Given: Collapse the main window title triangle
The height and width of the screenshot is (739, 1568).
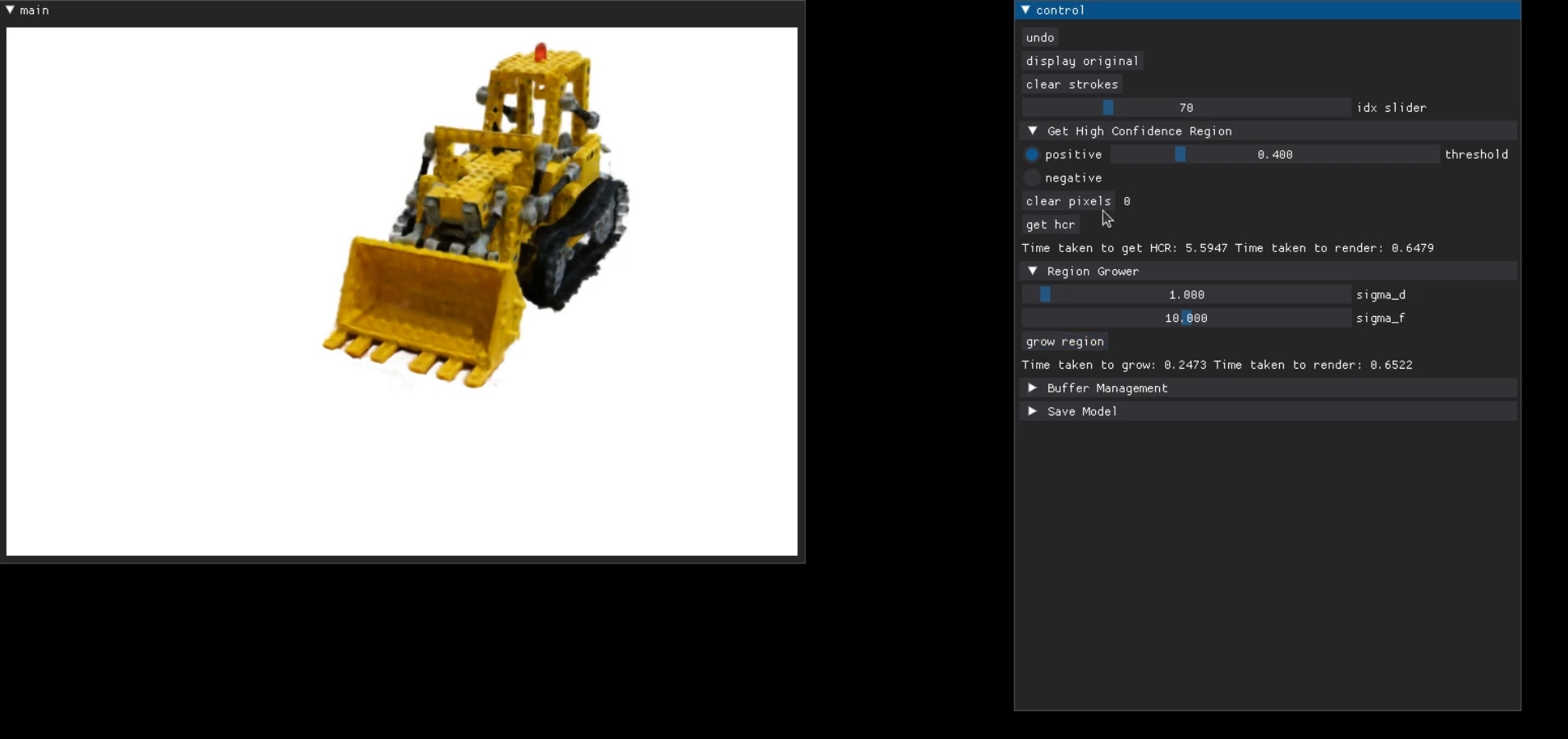Looking at the screenshot, I should tap(11, 10).
